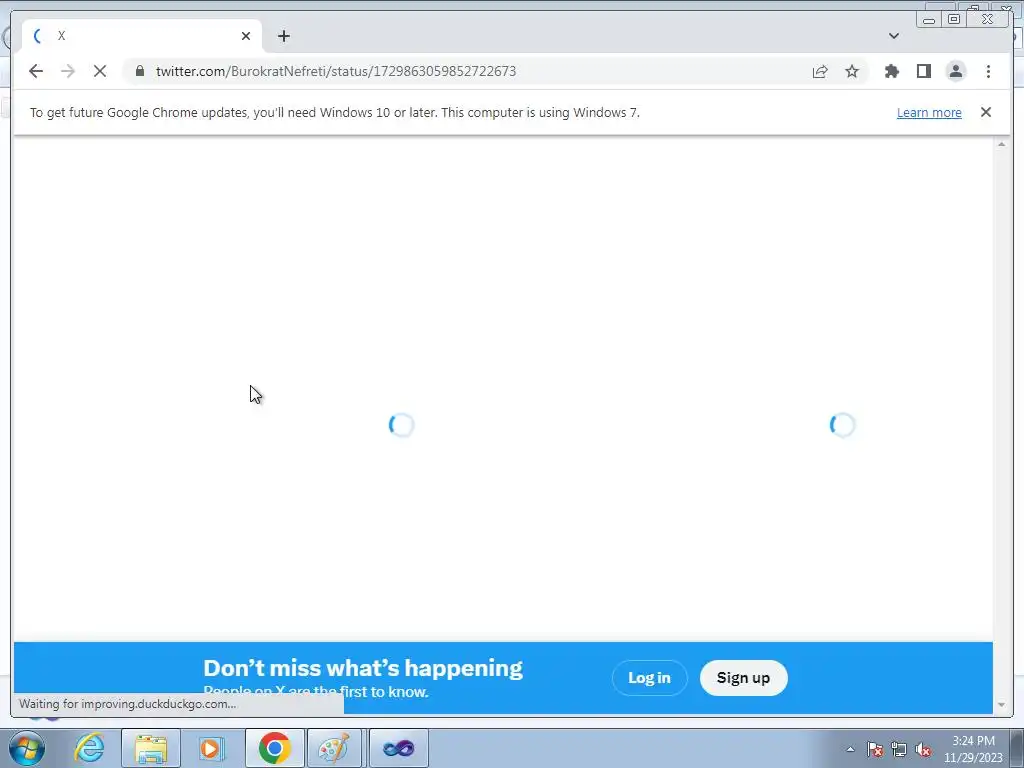Click the muted volume tray icon
1024x768 pixels.
(x=923, y=750)
